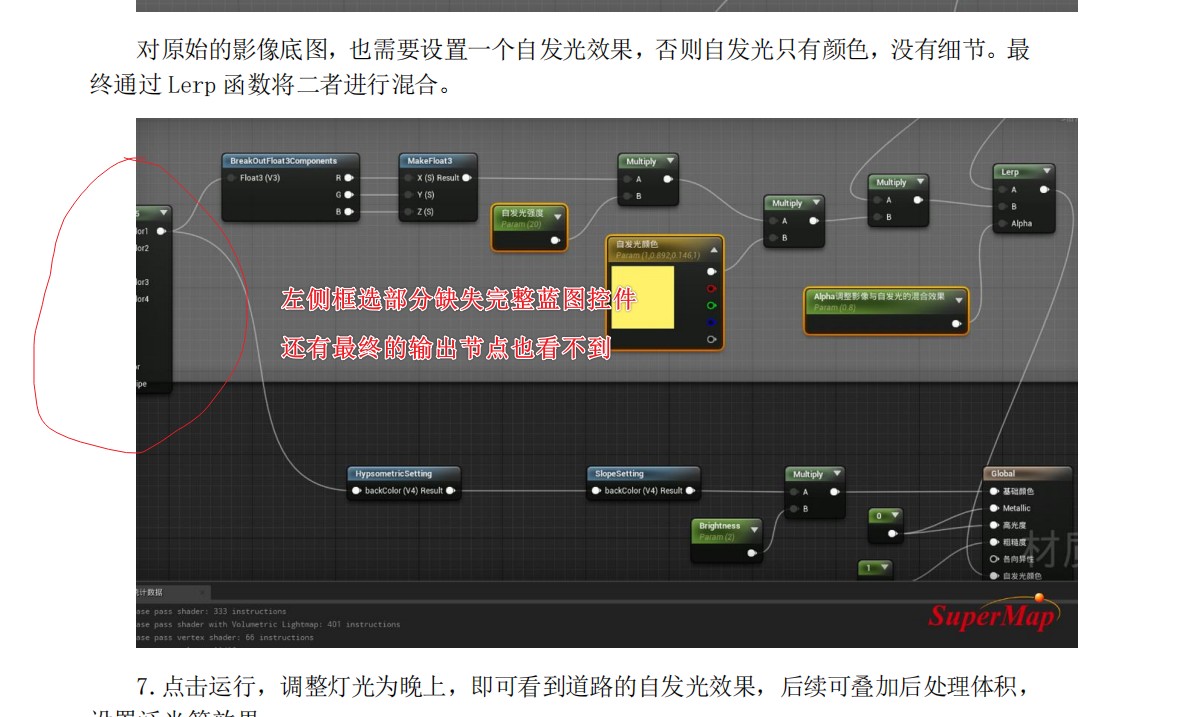Click HypsometricSetting's Result output pin
The height and width of the screenshot is (717, 1195).
pyautogui.click(x=450, y=491)
